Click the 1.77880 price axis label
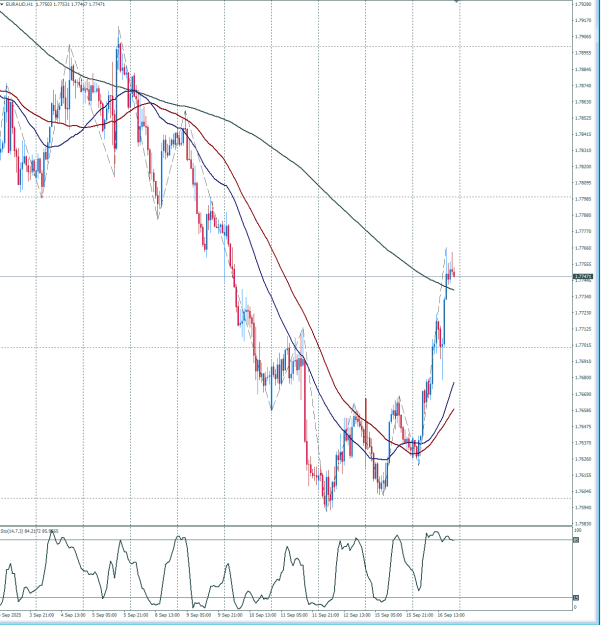 click(x=582, y=215)
